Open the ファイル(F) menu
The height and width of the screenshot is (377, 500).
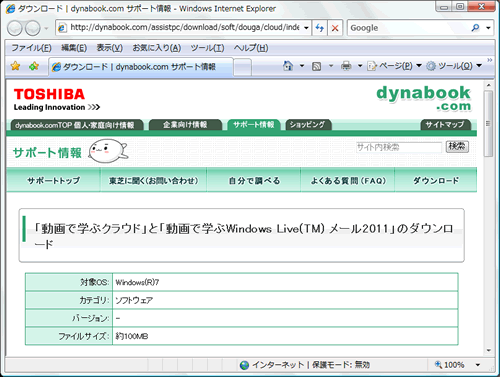31,48
